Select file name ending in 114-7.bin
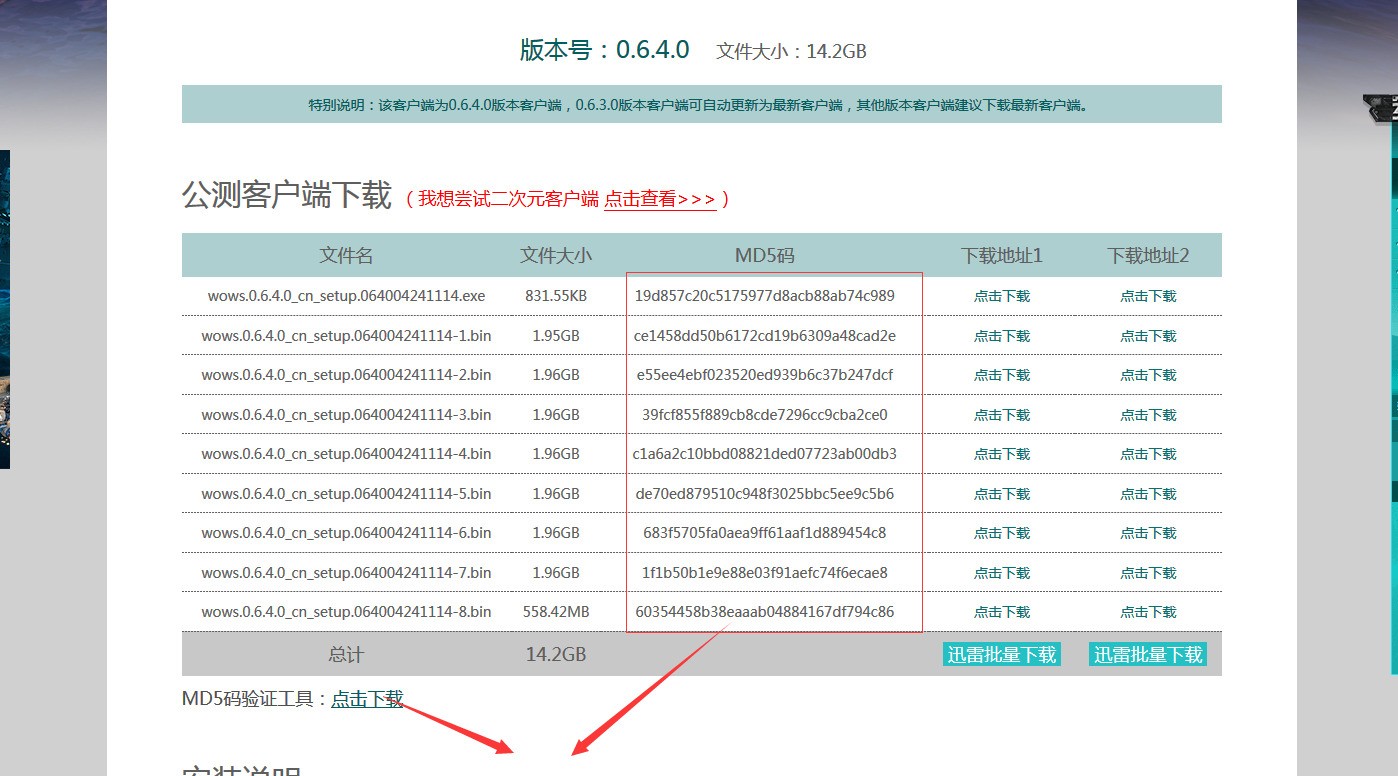The height and width of the screenshot is (776, 1398). coord(346,573)
